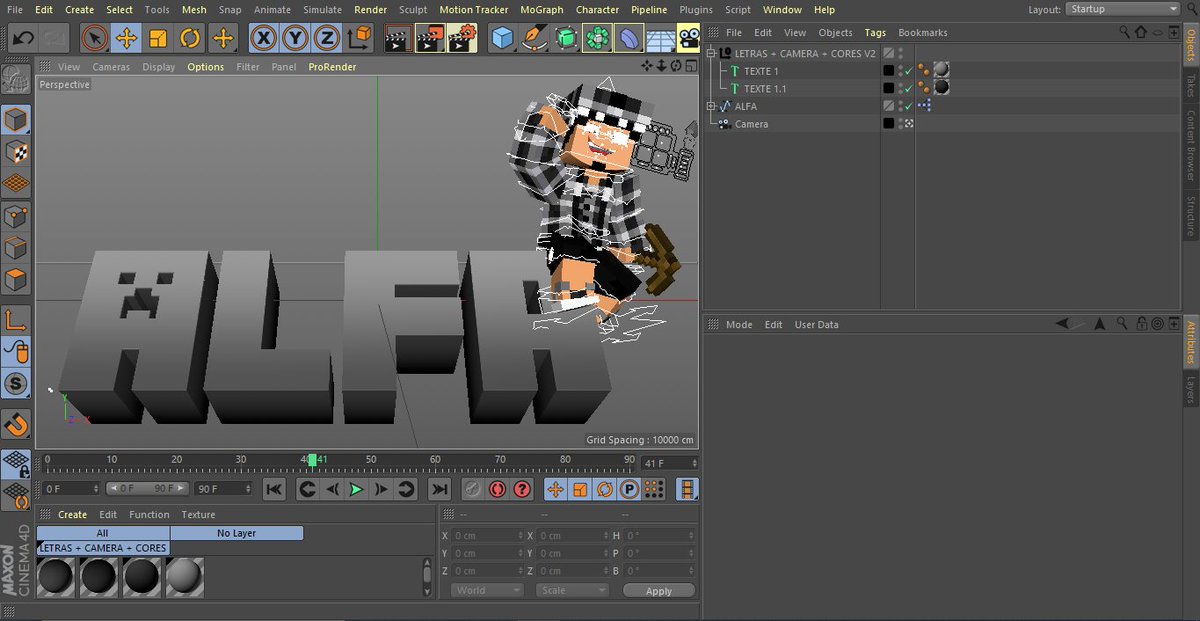Select the first material sphere swatch
Viewport: 1200px width, 621px height.
[57, 576]
